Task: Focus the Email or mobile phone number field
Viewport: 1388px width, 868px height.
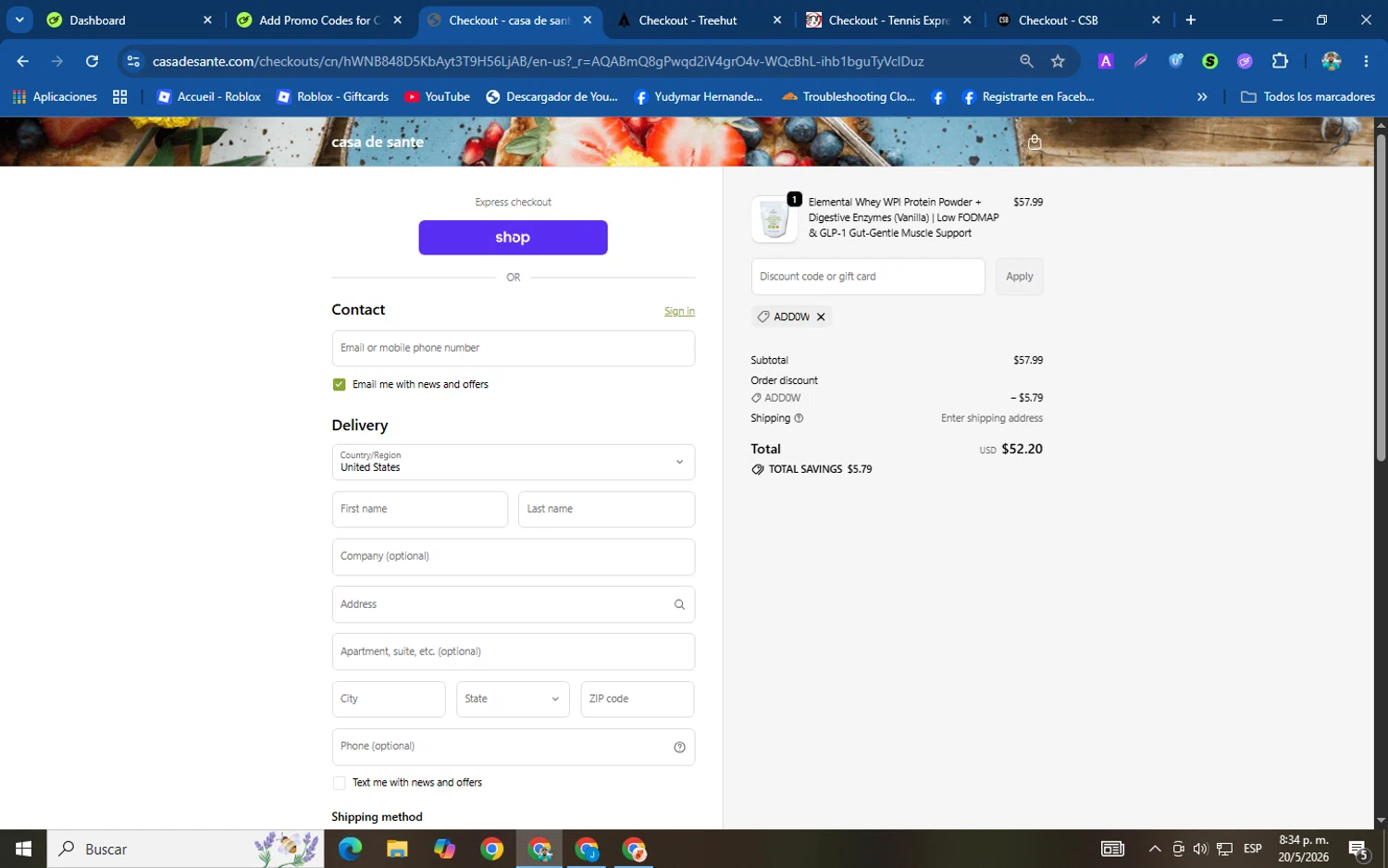Action: tap(514, 348)
